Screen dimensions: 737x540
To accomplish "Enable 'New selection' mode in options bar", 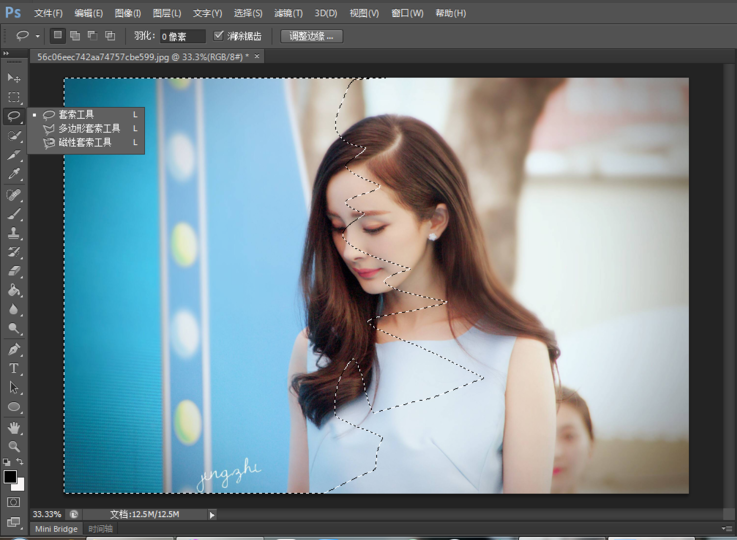I will pos(58,35).
